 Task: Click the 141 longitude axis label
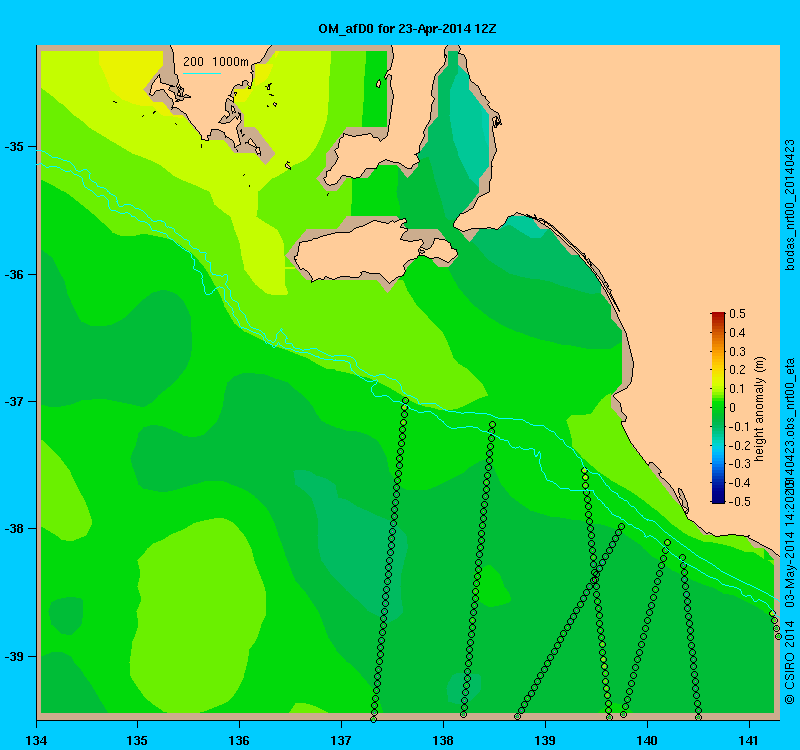click(x=749, y=740)
